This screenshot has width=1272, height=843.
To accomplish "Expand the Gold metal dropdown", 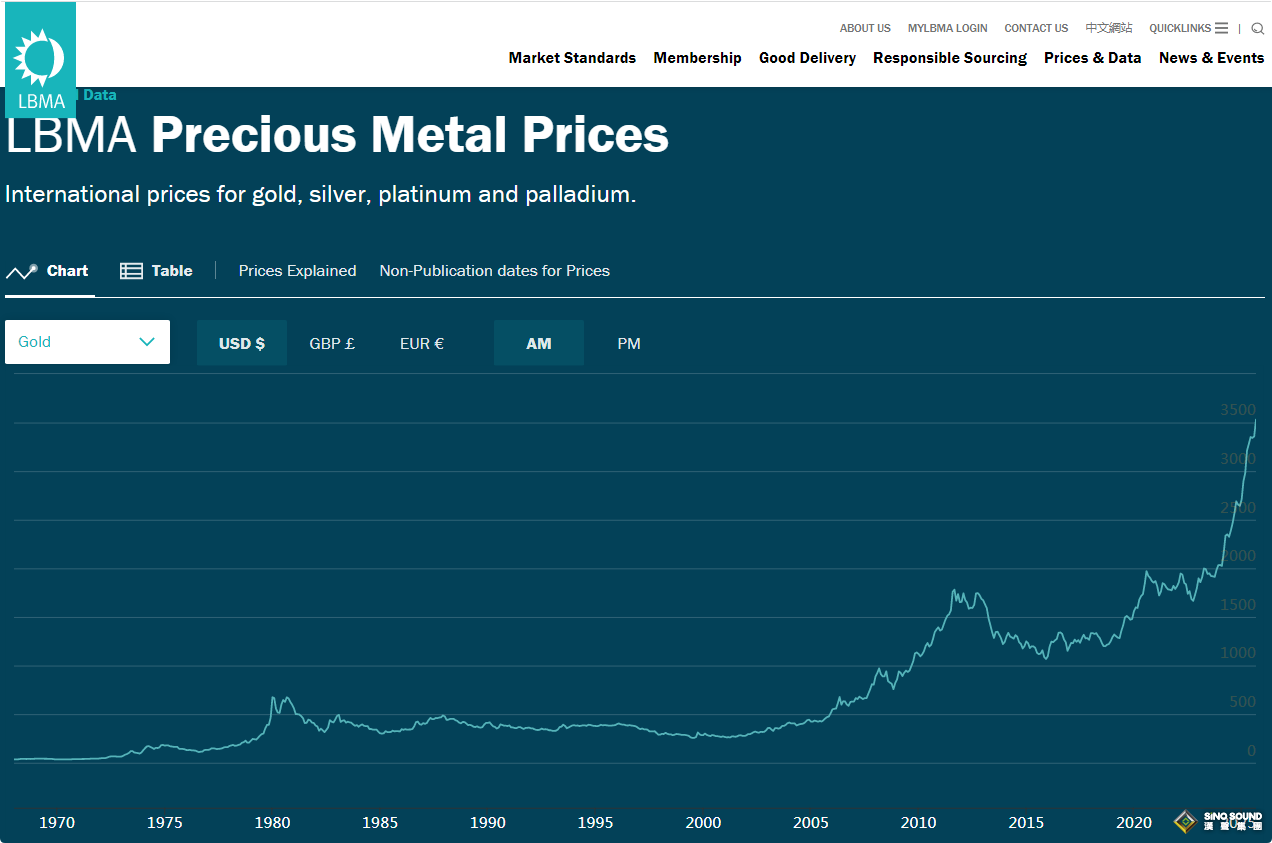I will (87, 342).
